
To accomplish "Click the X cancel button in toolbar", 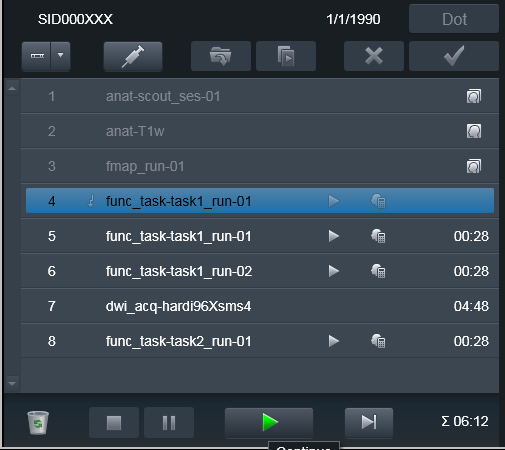I will click(x=374, y=56).
